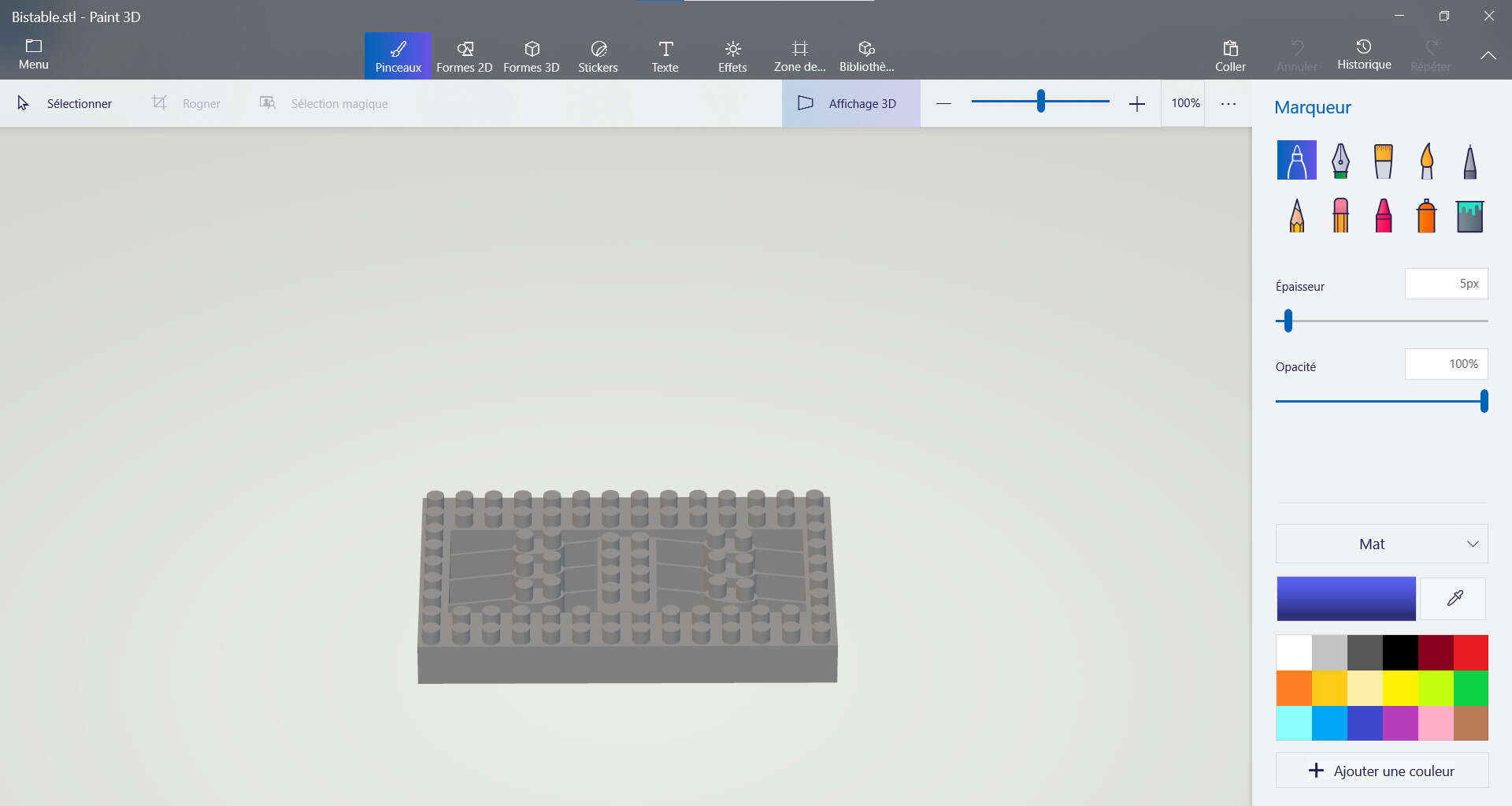Open the Formes 3D tab
The height and width of the screenshot is (806, 1512).
pos(532,56)
